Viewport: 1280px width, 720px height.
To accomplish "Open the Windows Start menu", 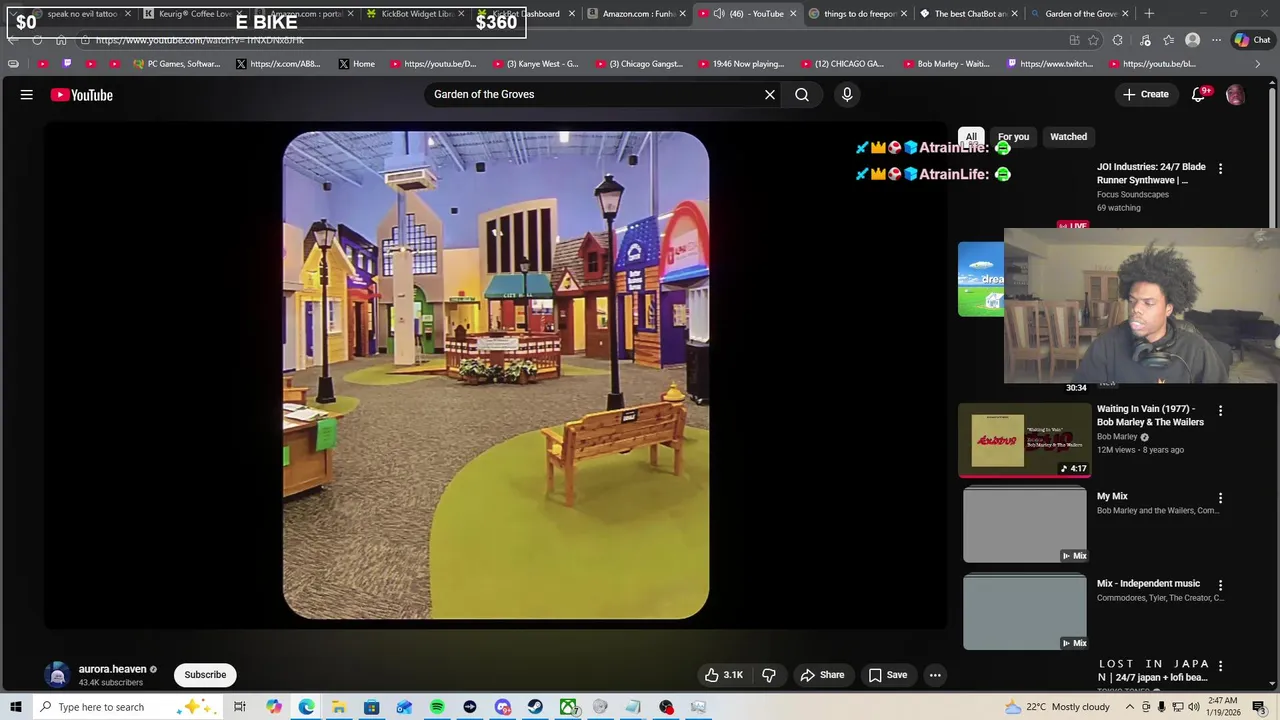I will point(16,707).
